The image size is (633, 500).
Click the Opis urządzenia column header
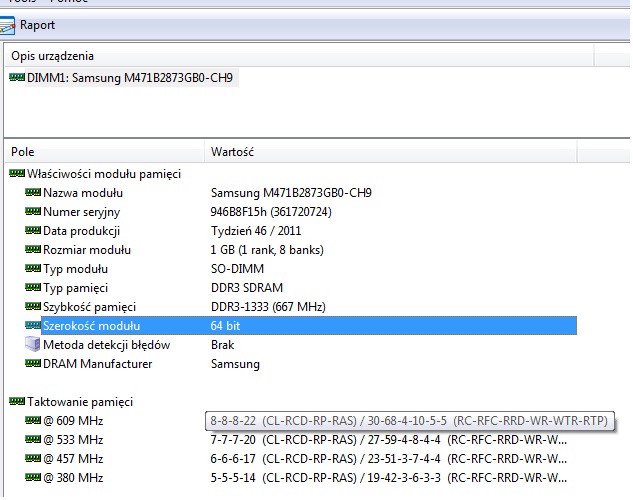pos(52,56)
